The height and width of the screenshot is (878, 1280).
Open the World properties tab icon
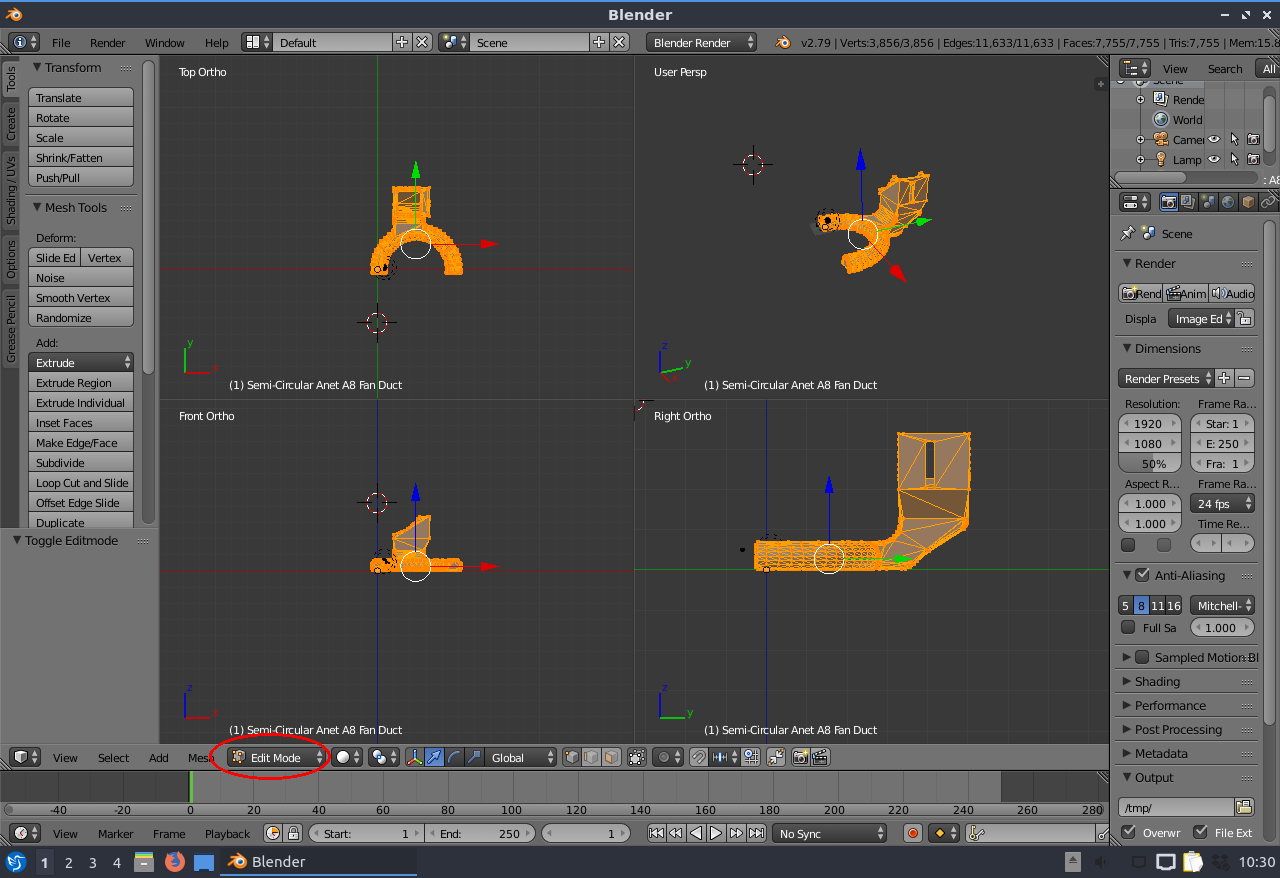1227,202
